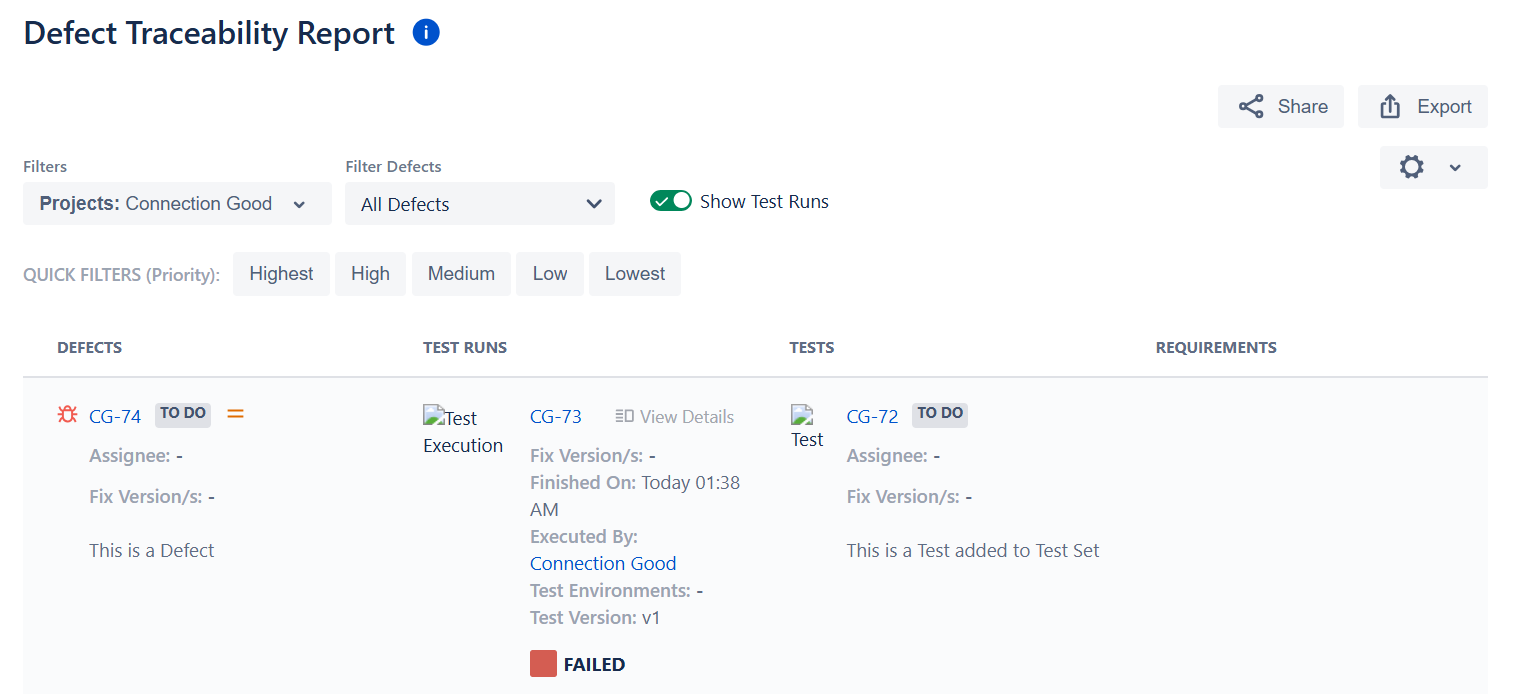The height and width of the screenshot is (694, 1528).
Task: Open View Details for test run CG-73
Action: point(675,416)
